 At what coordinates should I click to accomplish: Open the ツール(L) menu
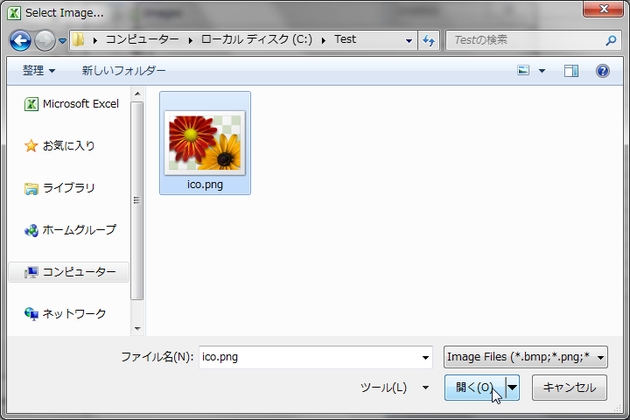394,387
